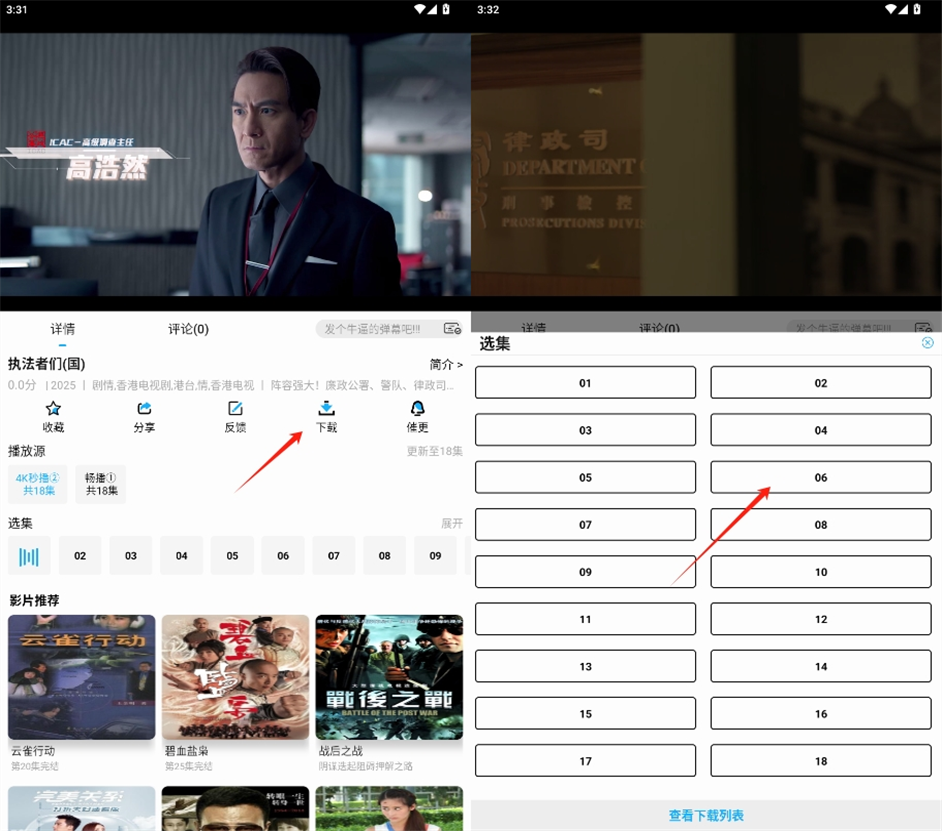
Task: Download episode 10 in the 选集 panel
Action: tap(821, 571)
